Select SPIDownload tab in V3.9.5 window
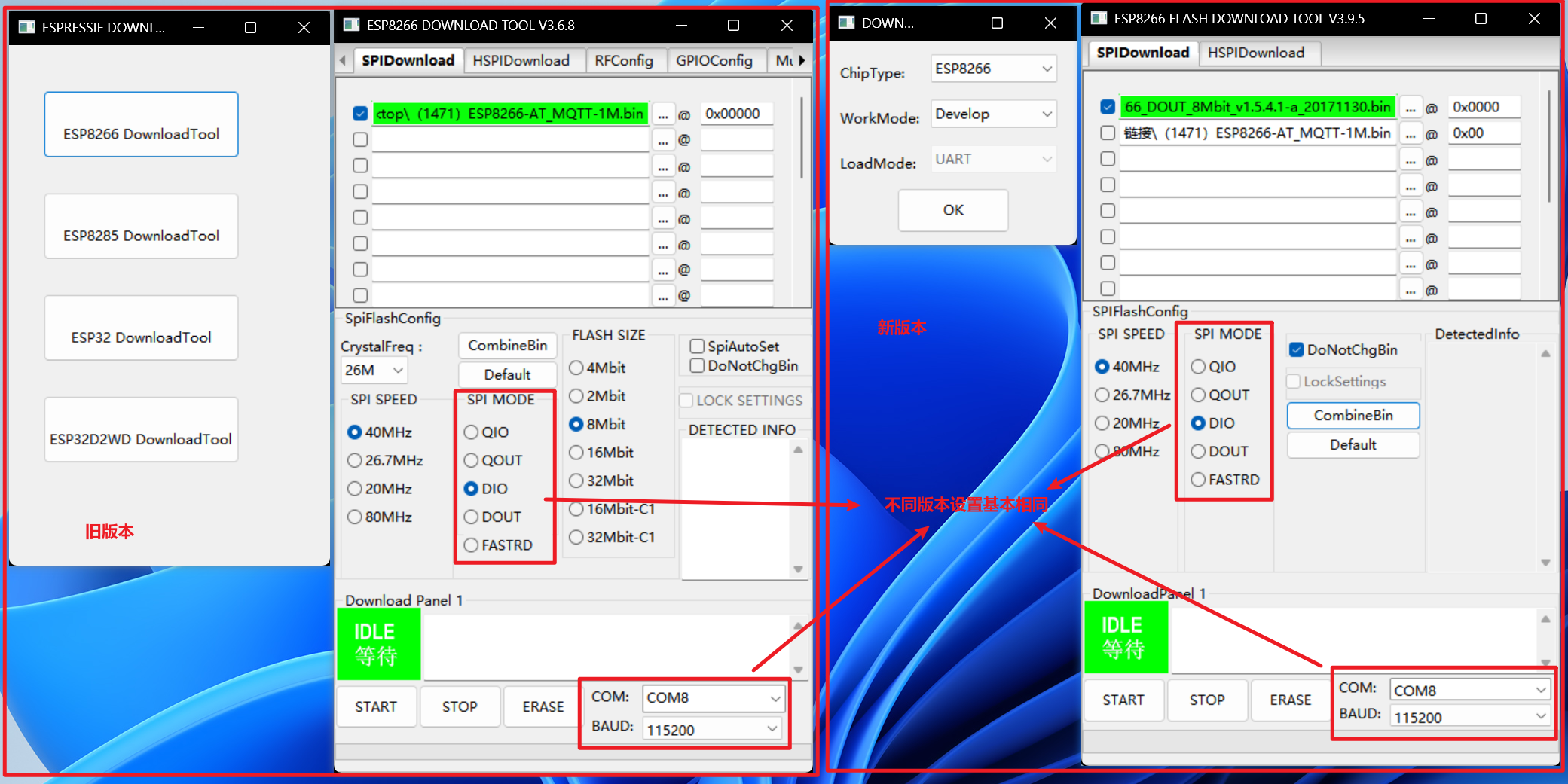The width and height of the screenshot is (1568, 784). (x=1143, y=53)
